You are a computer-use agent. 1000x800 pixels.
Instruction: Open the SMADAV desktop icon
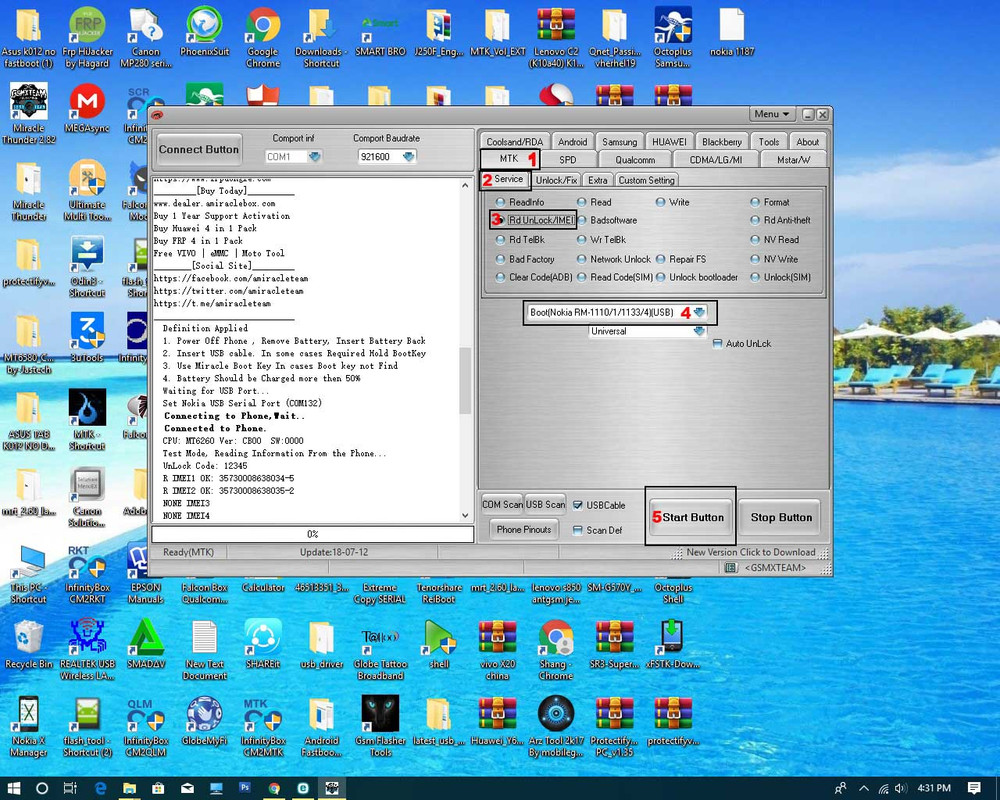tap(146, 644)
